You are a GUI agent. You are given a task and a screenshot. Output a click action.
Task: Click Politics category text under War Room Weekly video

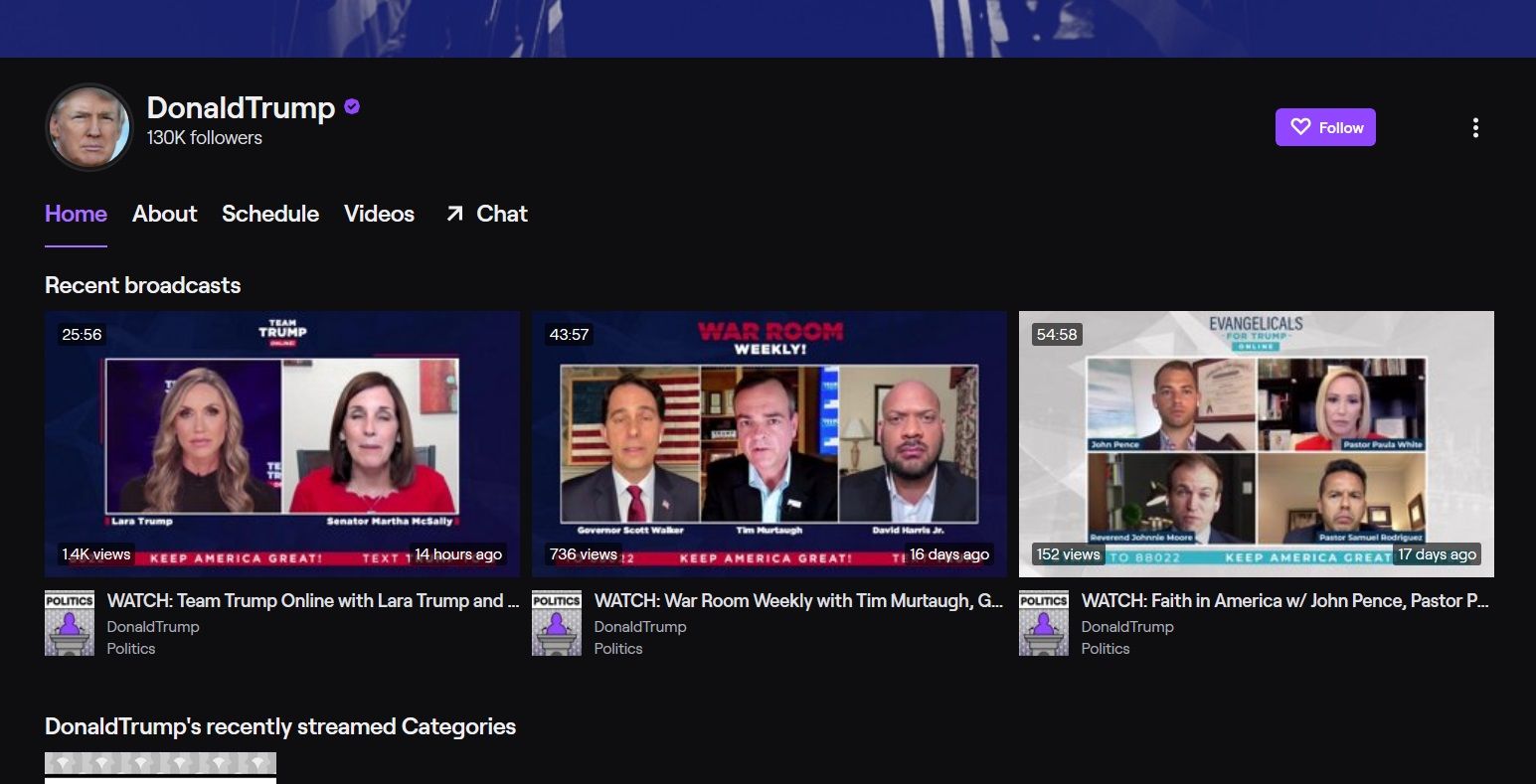[x=618, y=649]
